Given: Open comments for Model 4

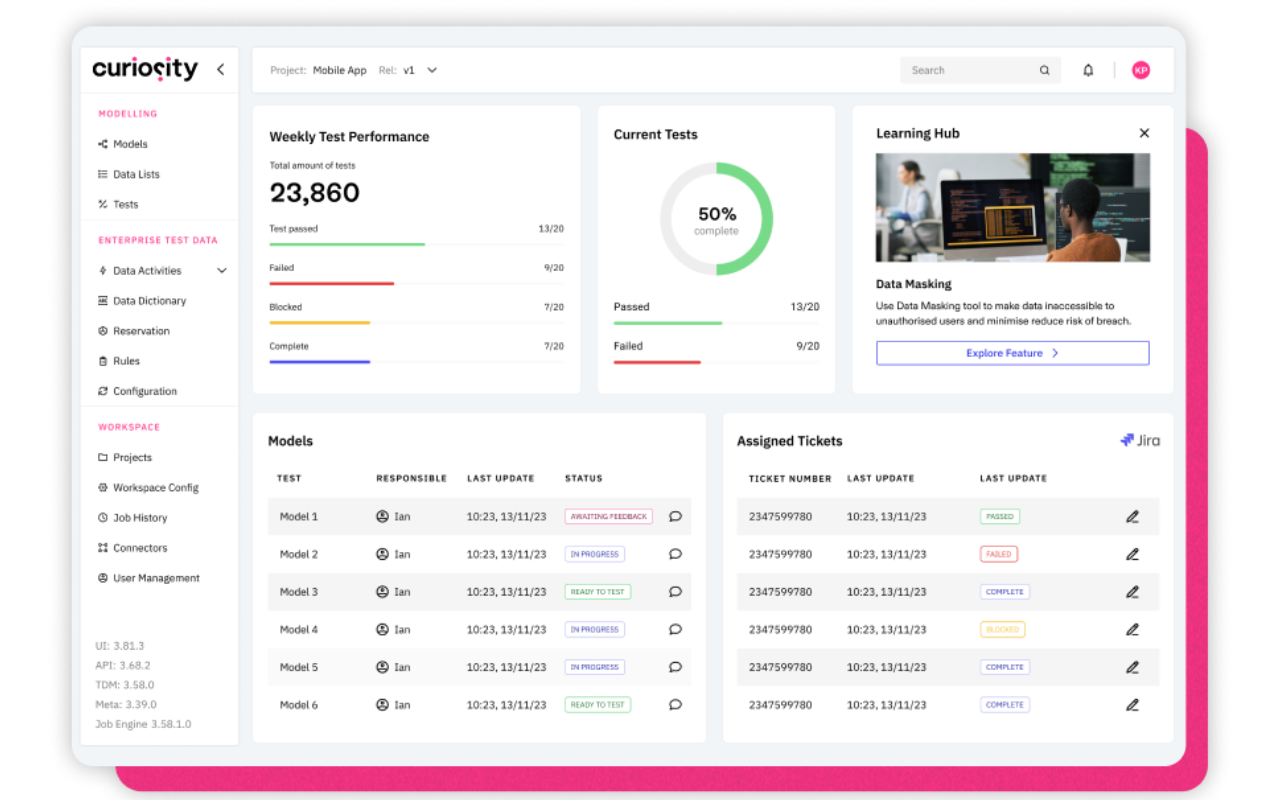Looking at the screenshot, I should [675, 630].
